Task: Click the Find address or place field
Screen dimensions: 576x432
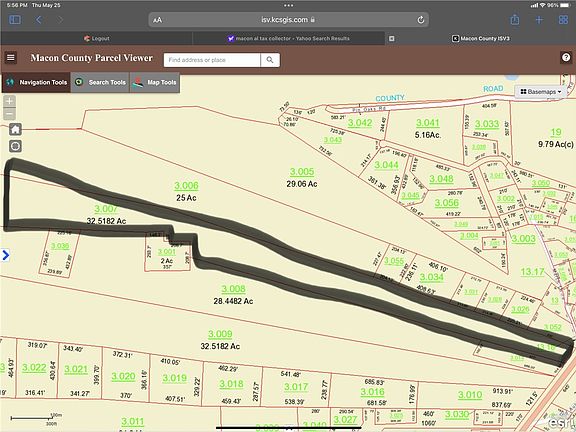Action: pos(212,60)
